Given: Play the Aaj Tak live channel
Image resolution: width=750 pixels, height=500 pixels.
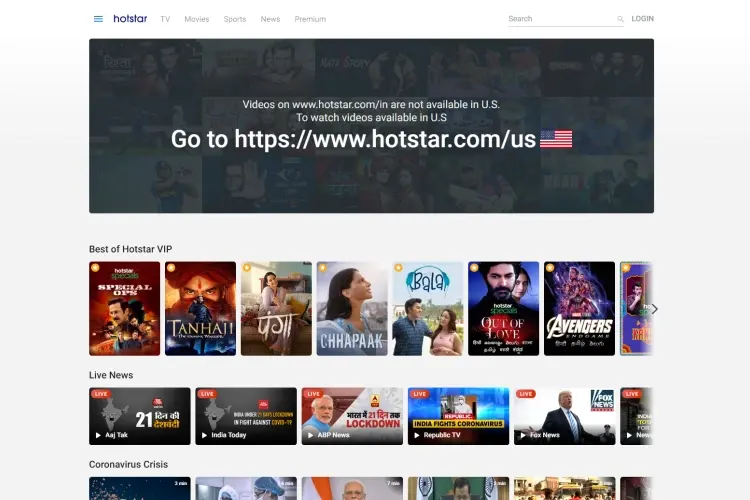Looking at the screenshot, I should click(x=140, y=416).
